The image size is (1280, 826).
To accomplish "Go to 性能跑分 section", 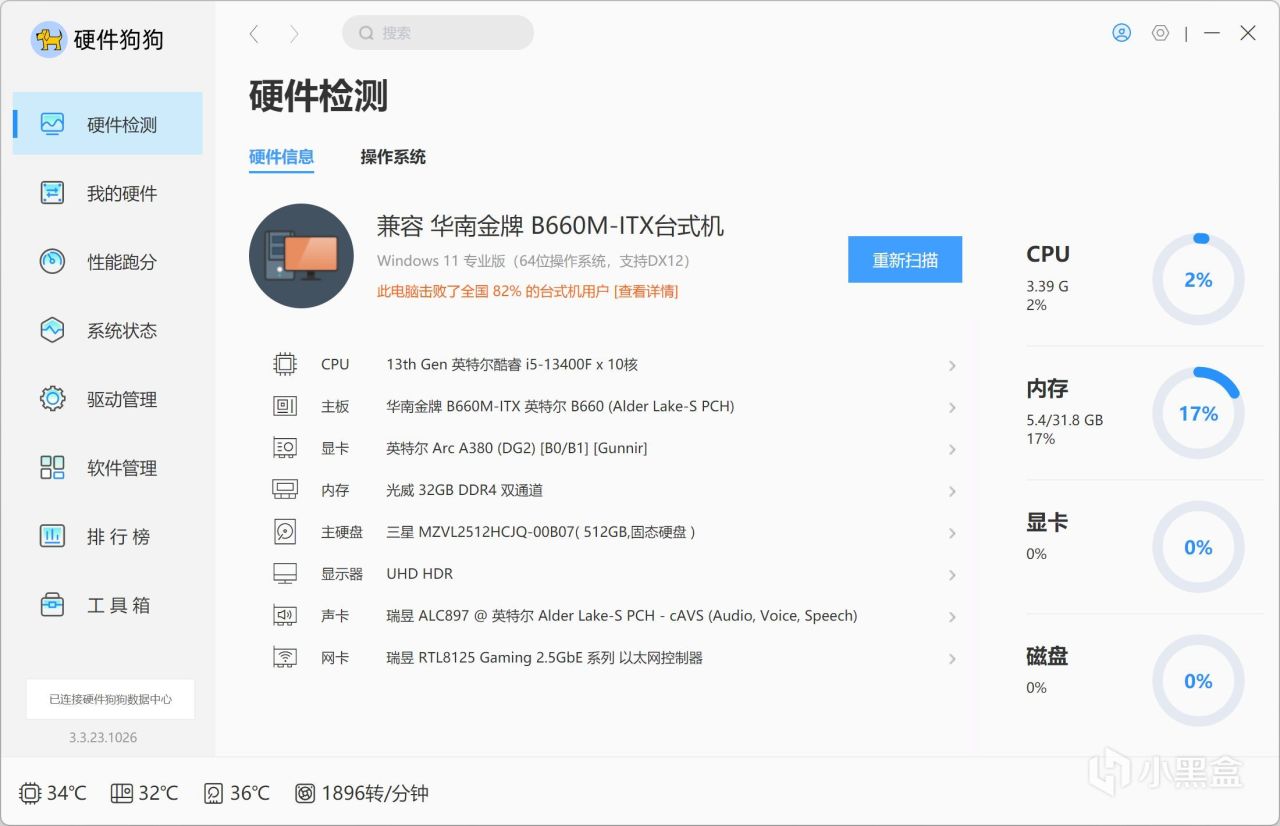I will point(107,262).
